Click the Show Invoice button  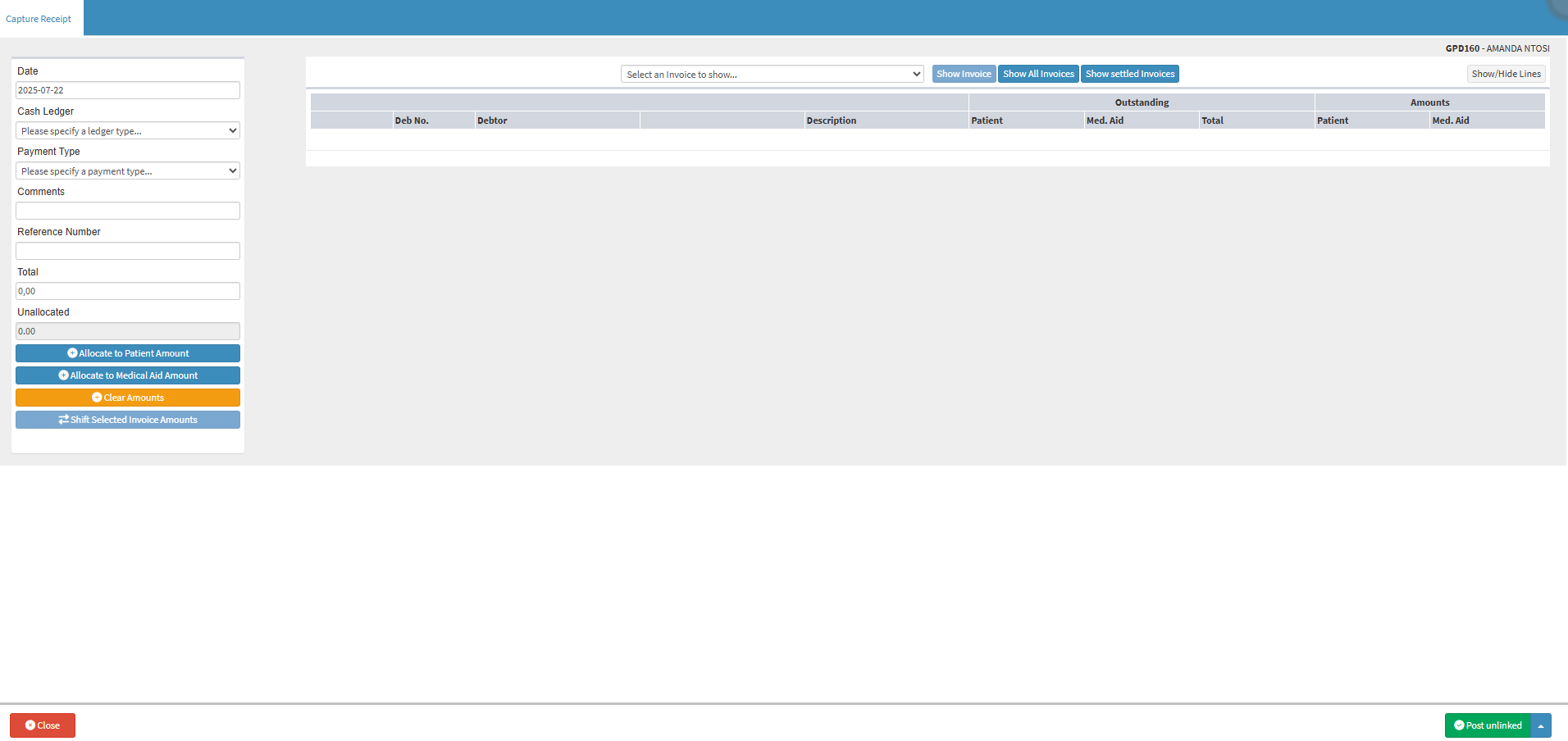point(964,74)
